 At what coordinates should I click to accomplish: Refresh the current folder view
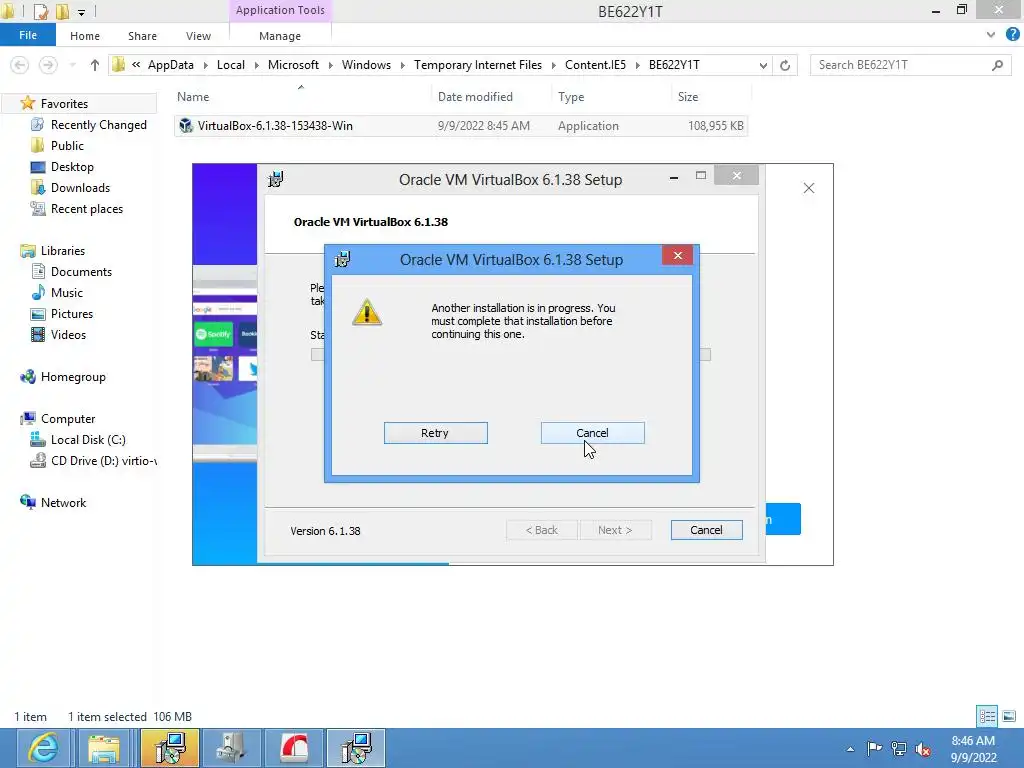785,65
